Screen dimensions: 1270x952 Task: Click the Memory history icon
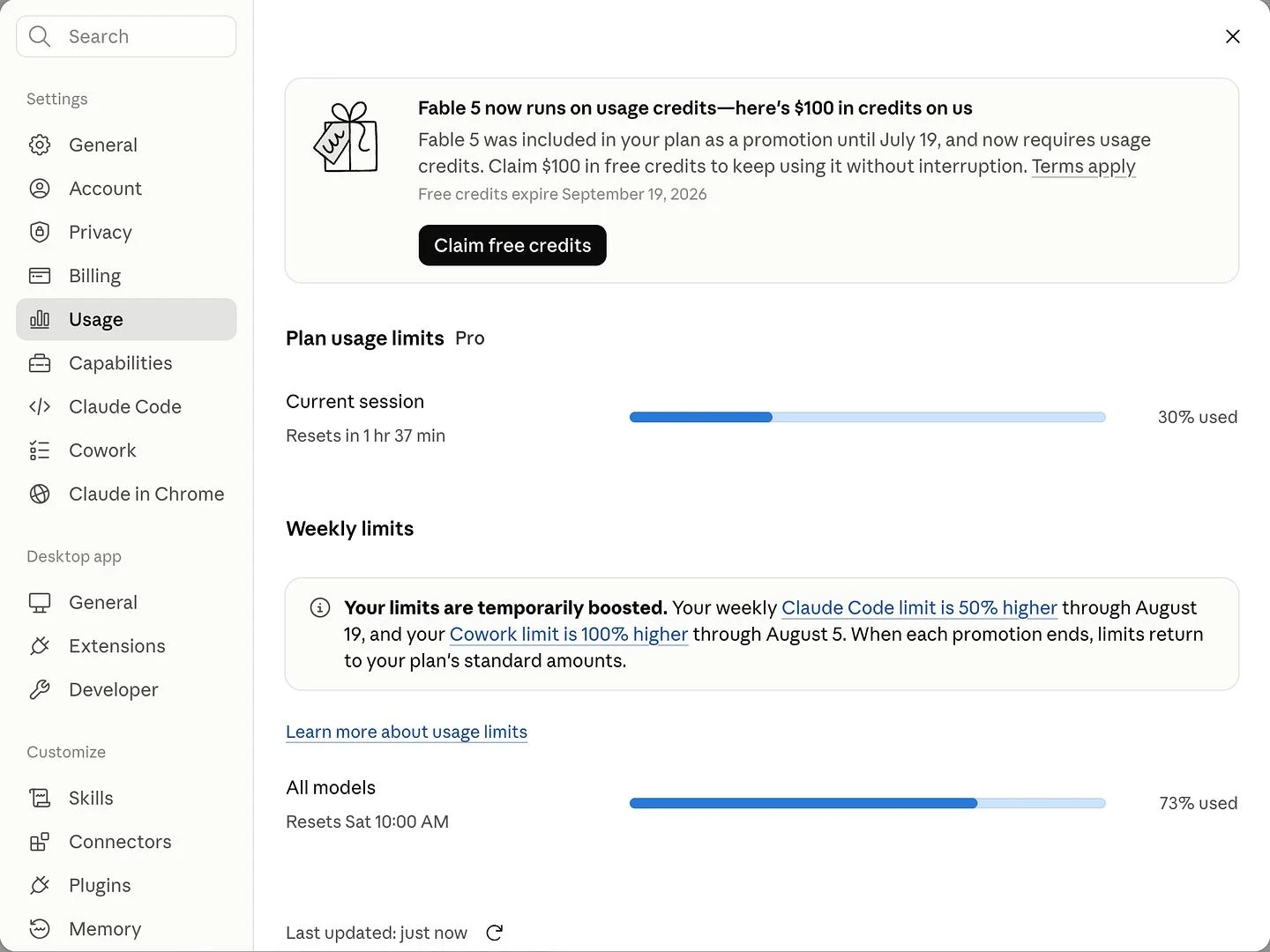(x=40, y=929)
